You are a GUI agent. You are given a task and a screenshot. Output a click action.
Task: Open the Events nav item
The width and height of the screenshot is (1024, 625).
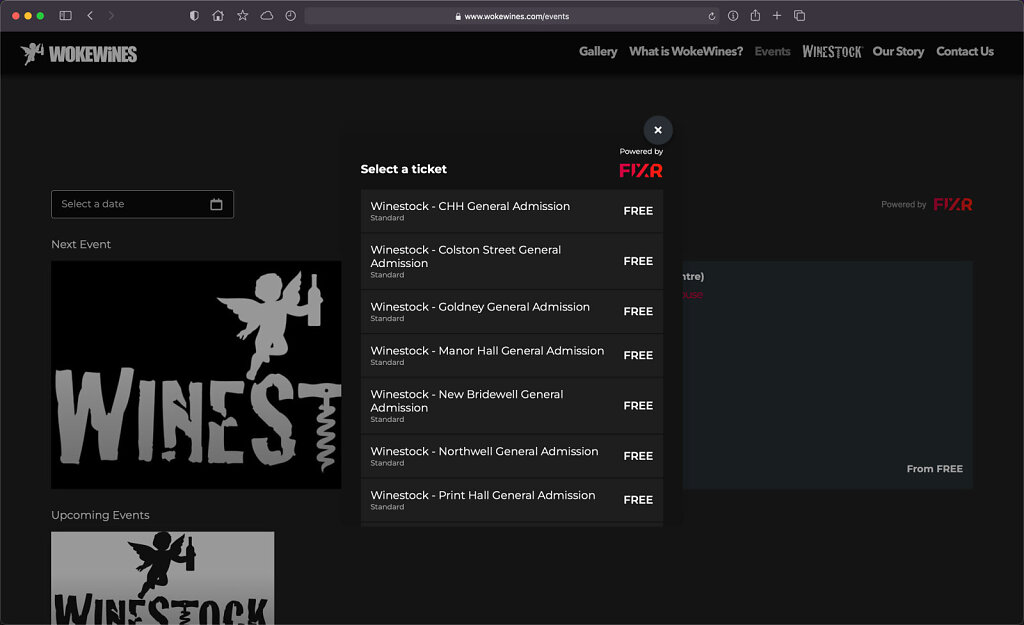(x=773, y=52)
